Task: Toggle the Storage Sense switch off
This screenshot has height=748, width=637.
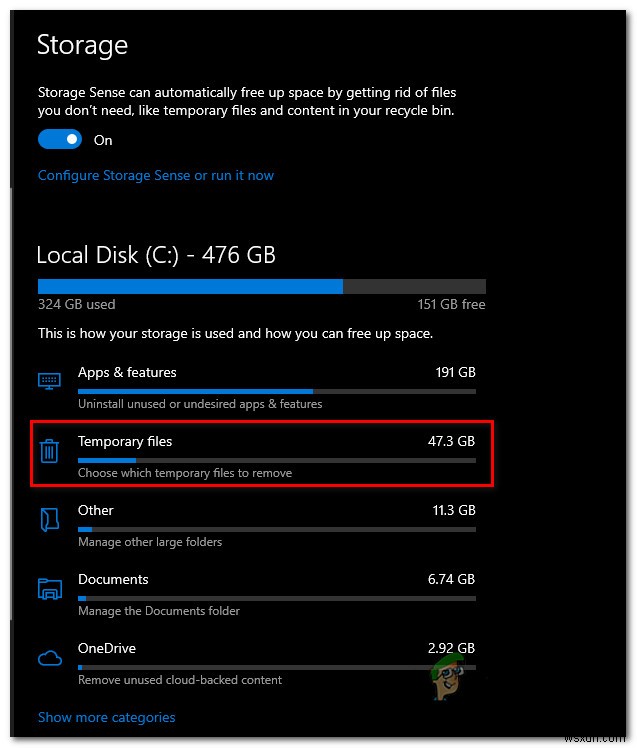Action: tap(61, 140)
